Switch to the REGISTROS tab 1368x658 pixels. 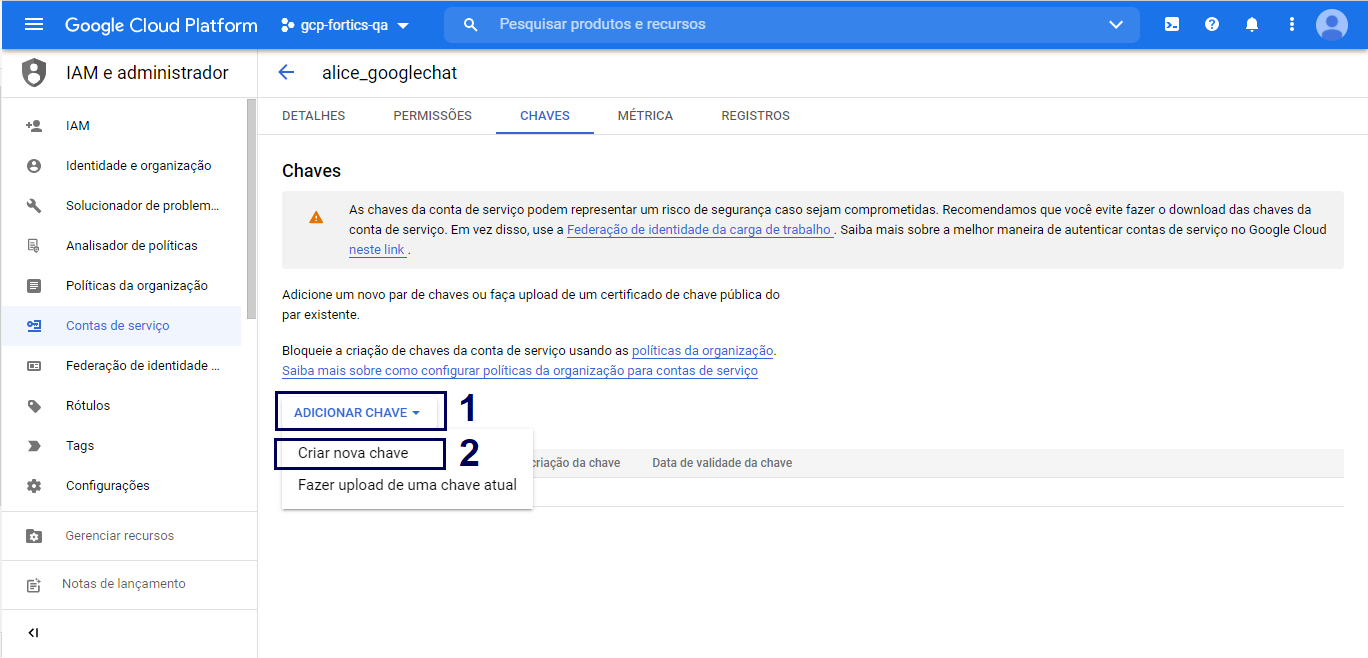coord(756,116)
